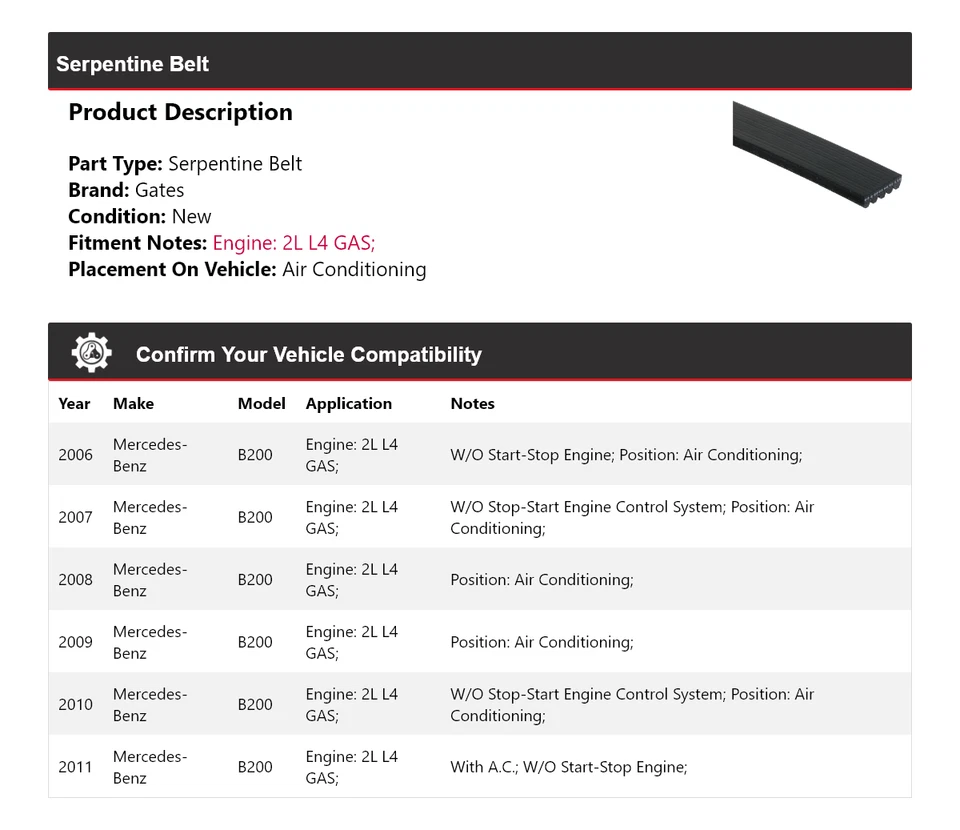The height and width of the screenshot is (830, 960).
Task: Click the Application column header
Action: (348, 404)
